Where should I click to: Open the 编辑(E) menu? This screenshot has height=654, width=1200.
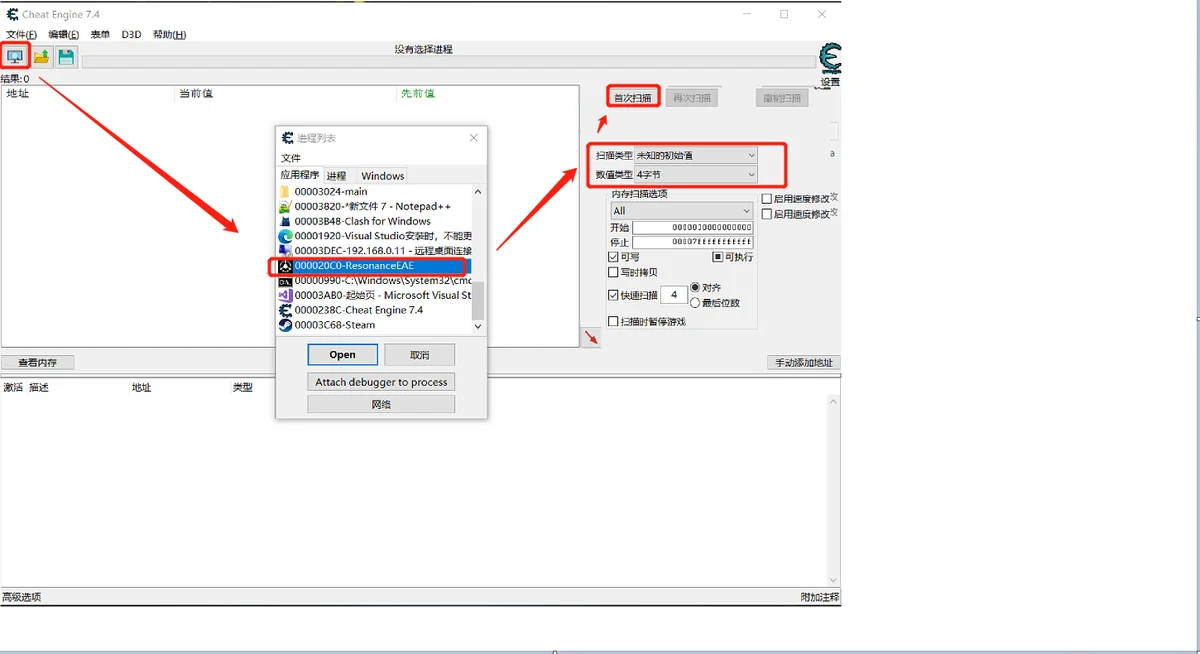[x=64, y=35]
